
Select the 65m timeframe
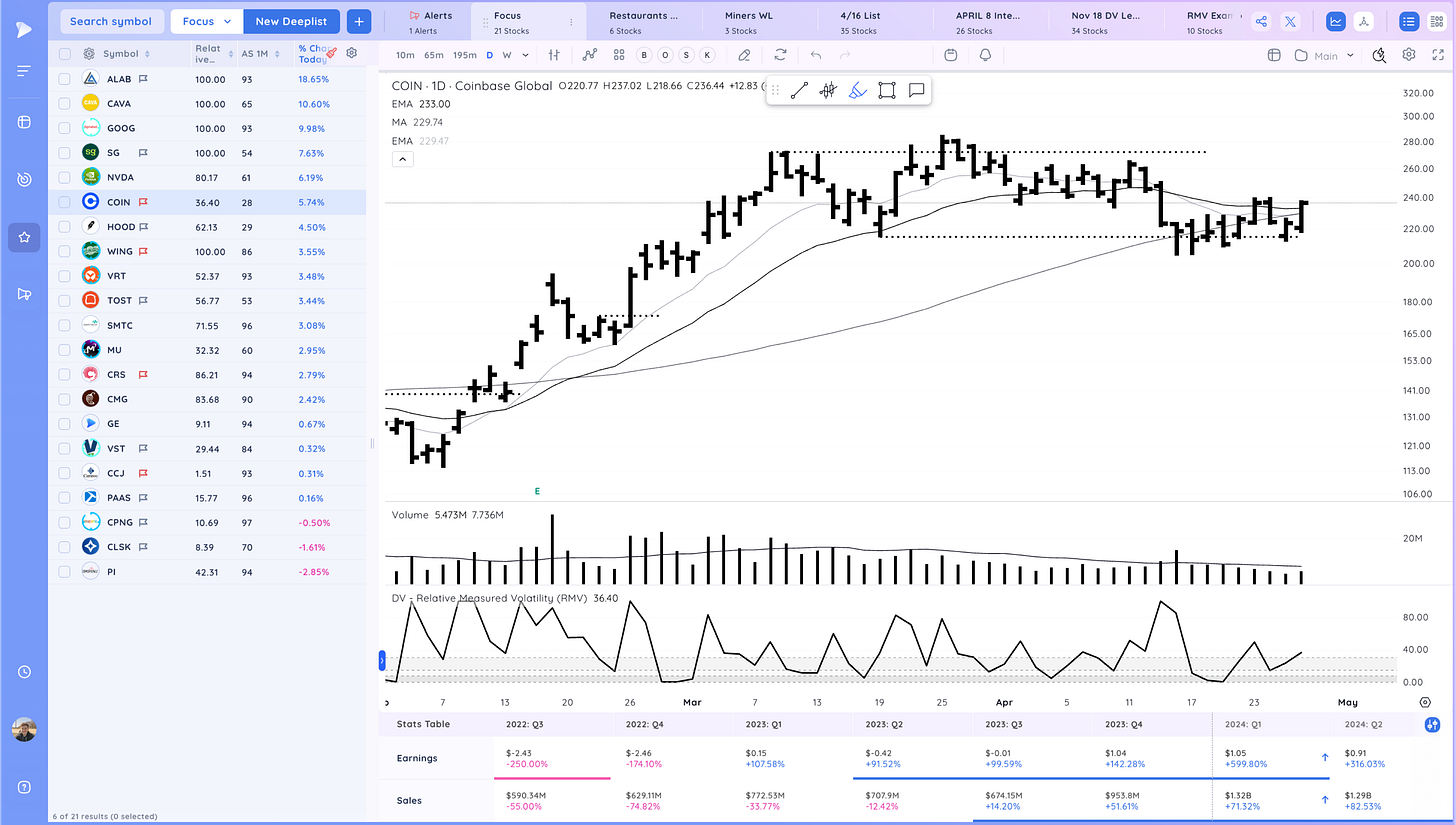[x=433, y=55]
